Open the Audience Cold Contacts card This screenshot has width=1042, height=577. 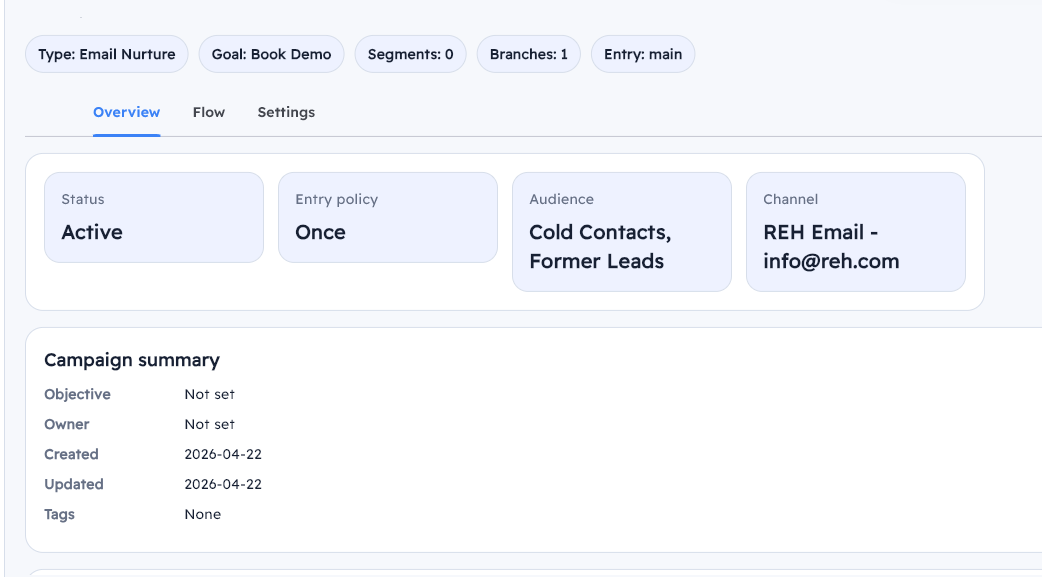(x=622, y=232)
